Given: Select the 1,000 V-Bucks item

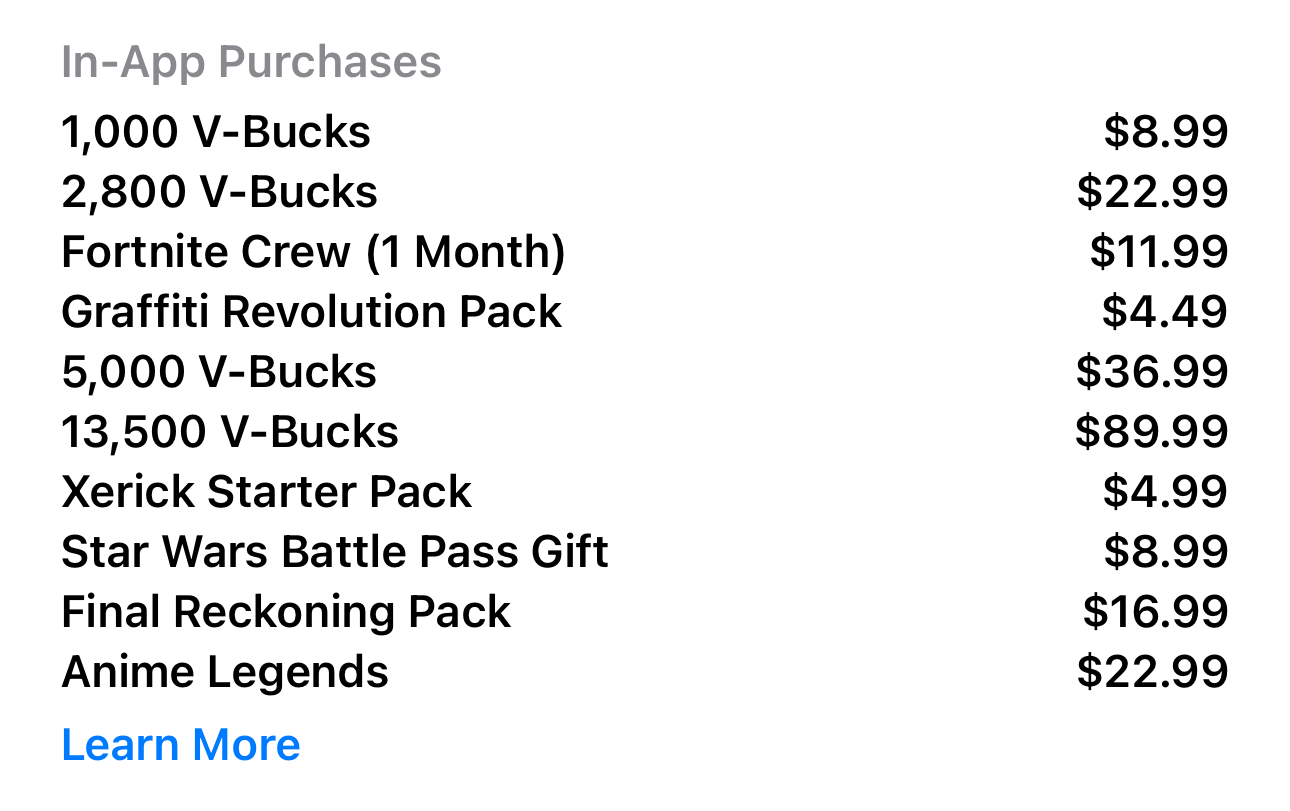Looking at the screenshot, I should point(216,132).
